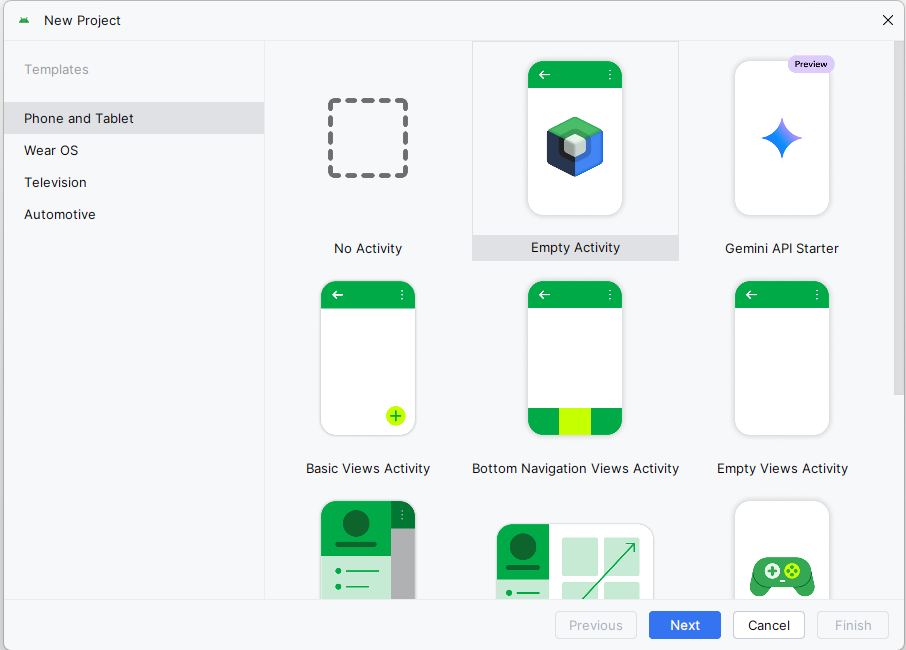The height and width of the screenshot is (650, 906).
Task: Select the Automotive category
Action: [60, 214]
